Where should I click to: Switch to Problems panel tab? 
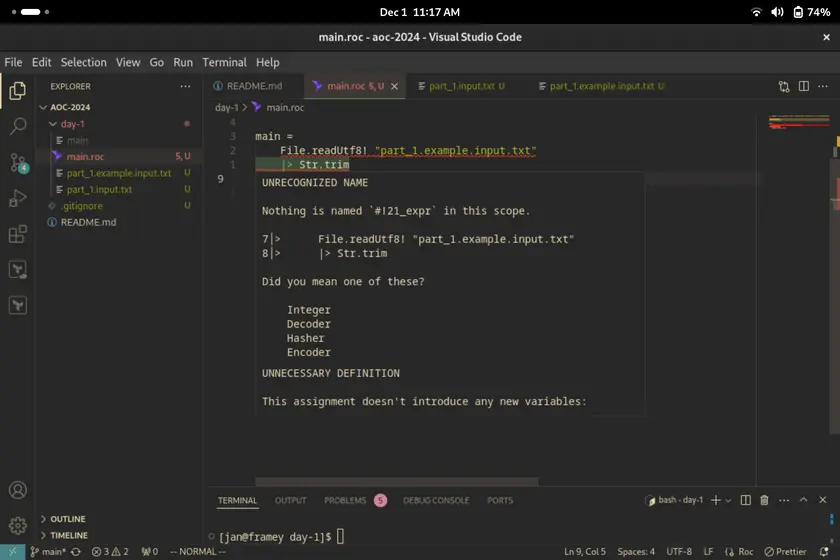pos(355,500)
